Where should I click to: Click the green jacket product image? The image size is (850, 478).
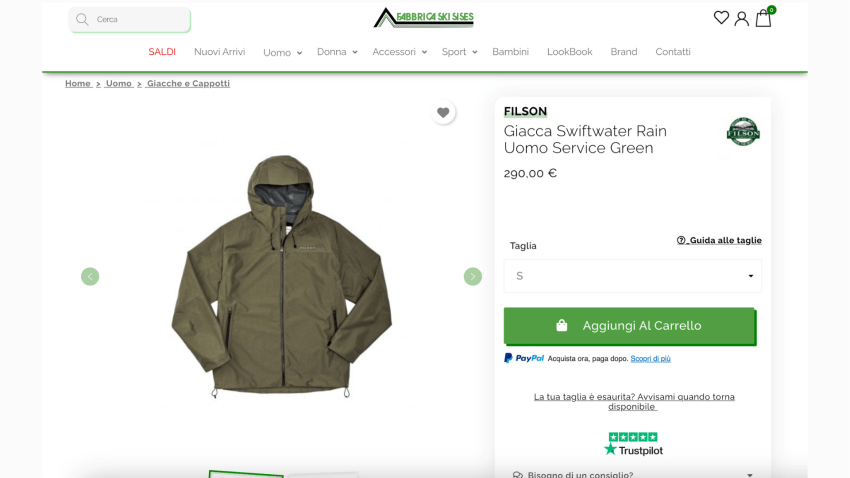click(x=281, y=276)
